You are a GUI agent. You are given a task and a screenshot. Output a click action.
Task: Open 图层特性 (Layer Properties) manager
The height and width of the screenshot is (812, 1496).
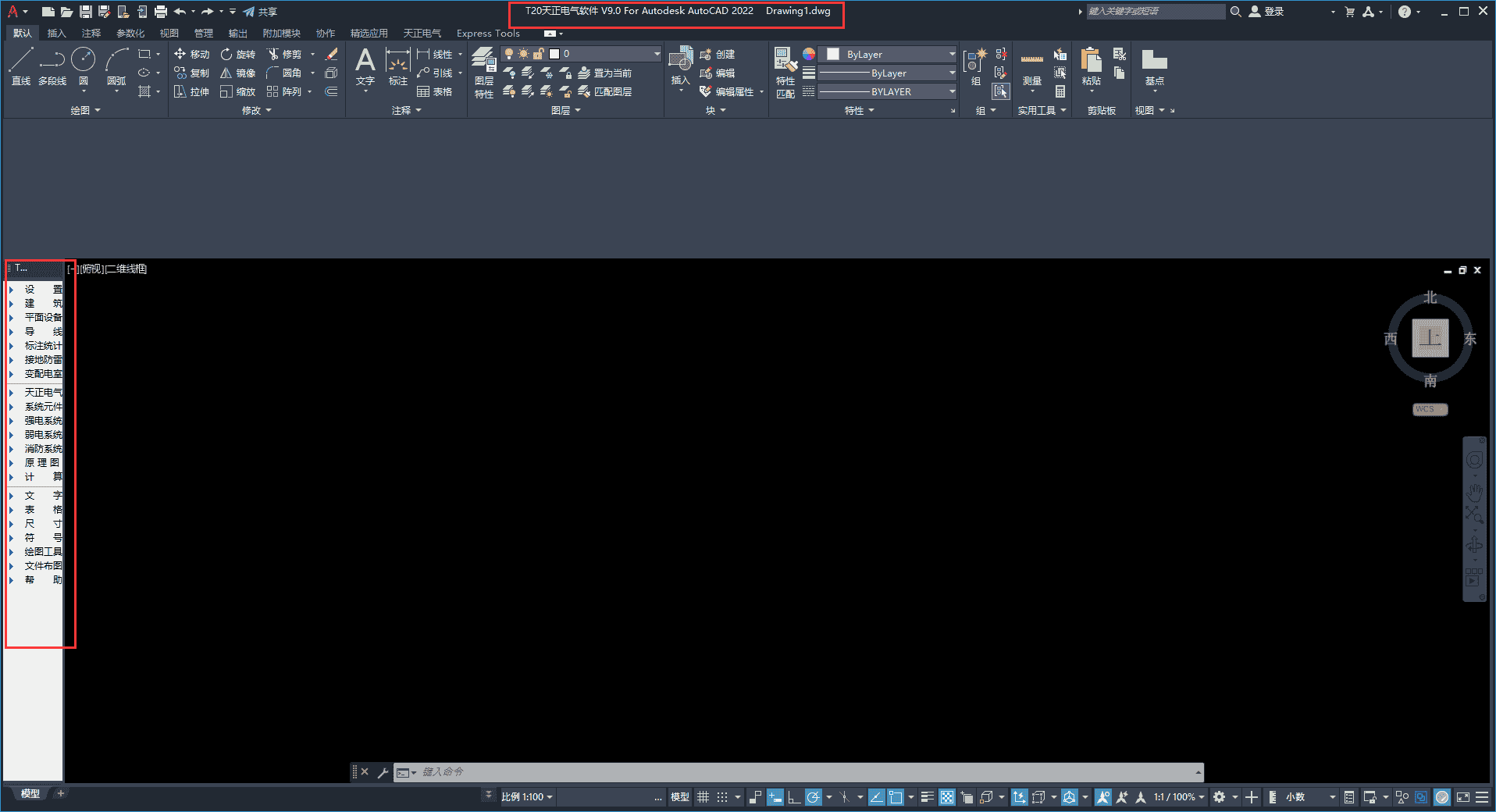pyautogui.click(x=484, y=72)
